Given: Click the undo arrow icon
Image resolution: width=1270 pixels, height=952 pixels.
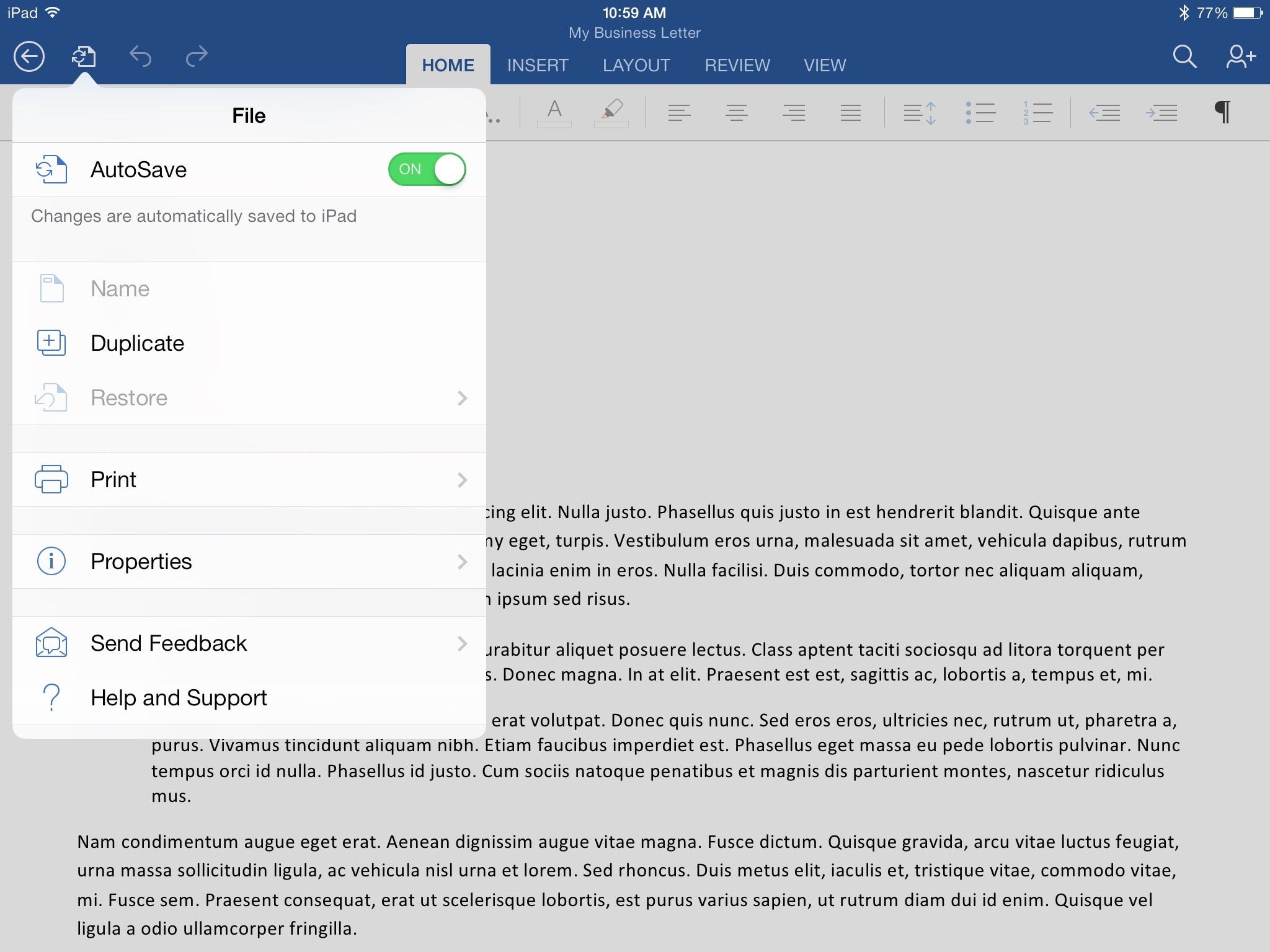Looking at the screenshot, I should [x=140, y=57].
